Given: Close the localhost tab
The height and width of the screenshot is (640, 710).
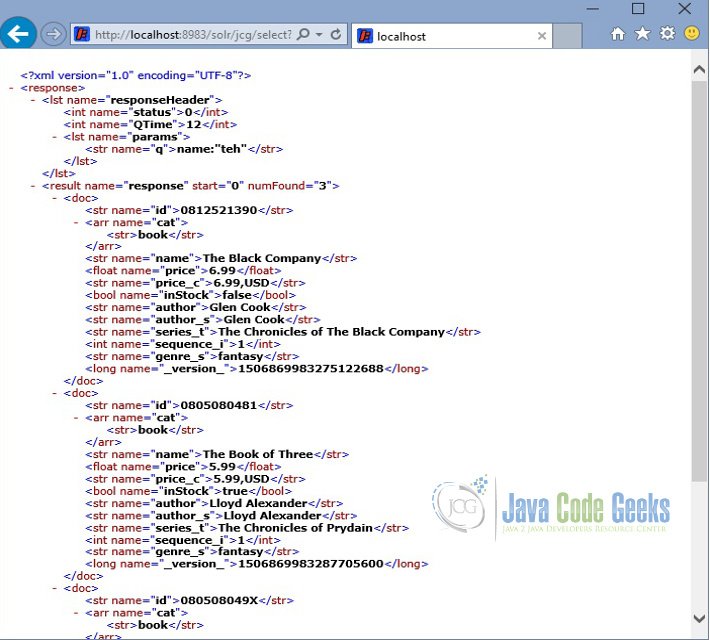Looking at the screenshot, I should tap(542, 36).
